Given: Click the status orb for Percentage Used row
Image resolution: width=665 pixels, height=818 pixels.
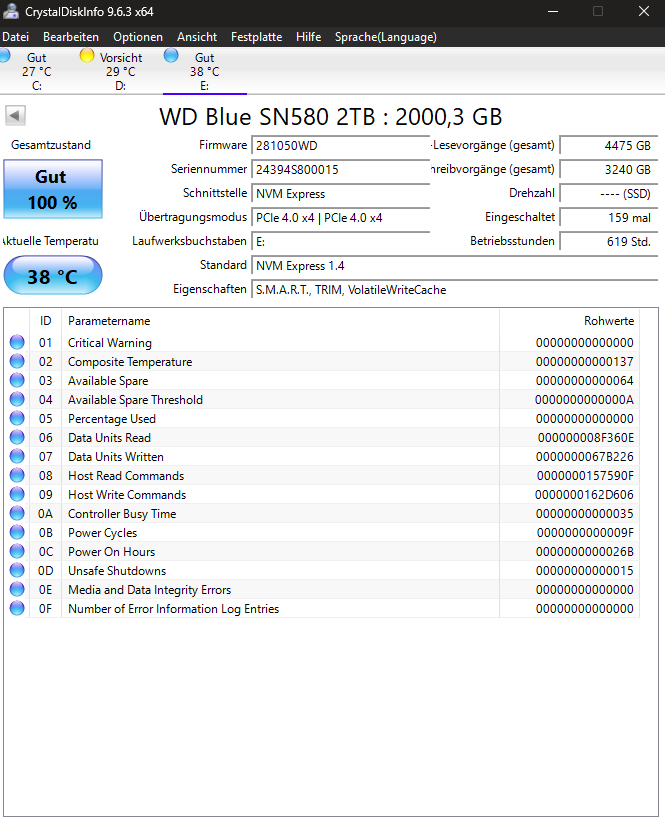Looking at the screenshot, I should pyautogui.click(x=17, y=418).
